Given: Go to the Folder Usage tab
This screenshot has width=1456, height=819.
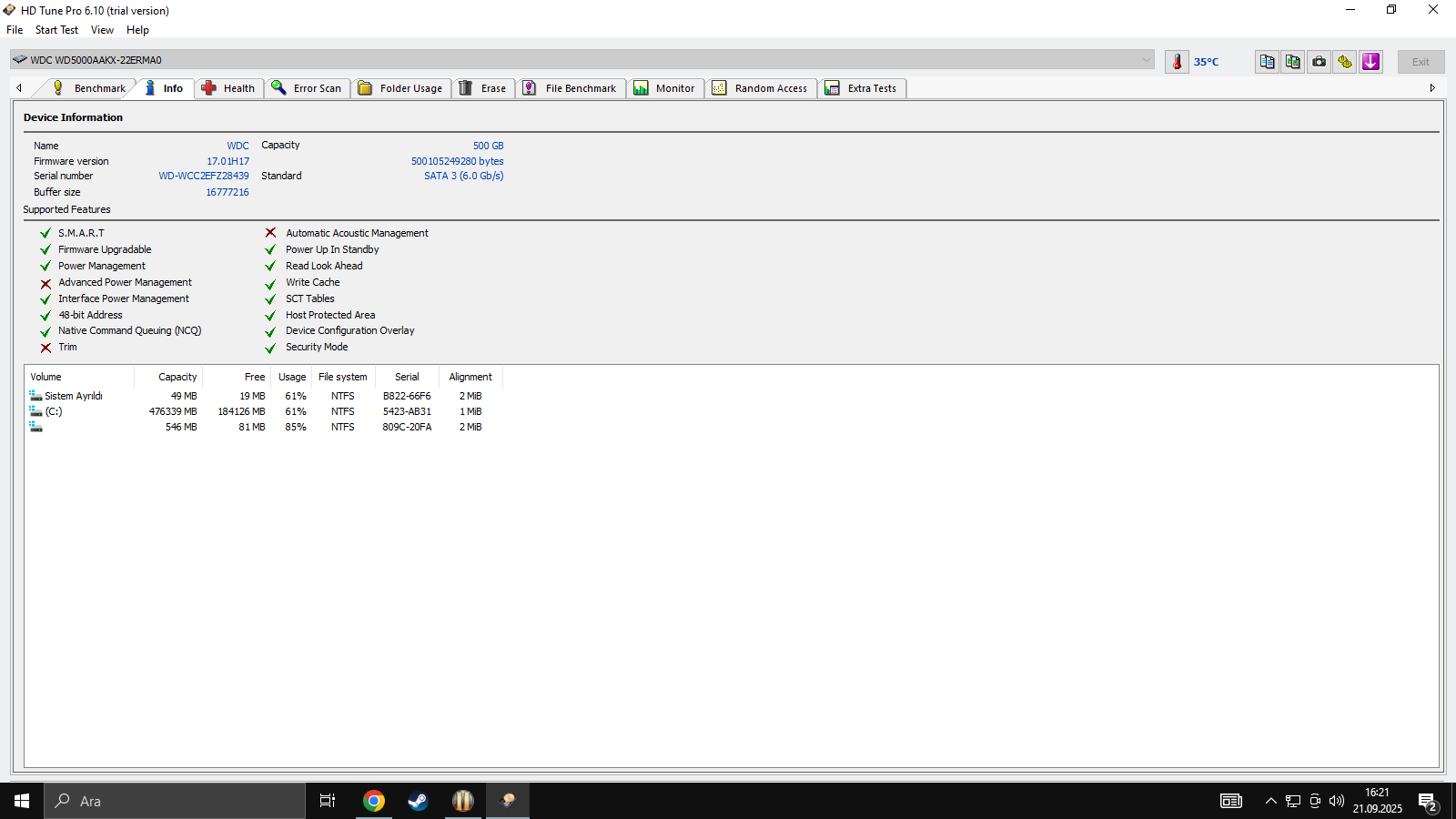Looking at the screenshot, I should 400,88.
